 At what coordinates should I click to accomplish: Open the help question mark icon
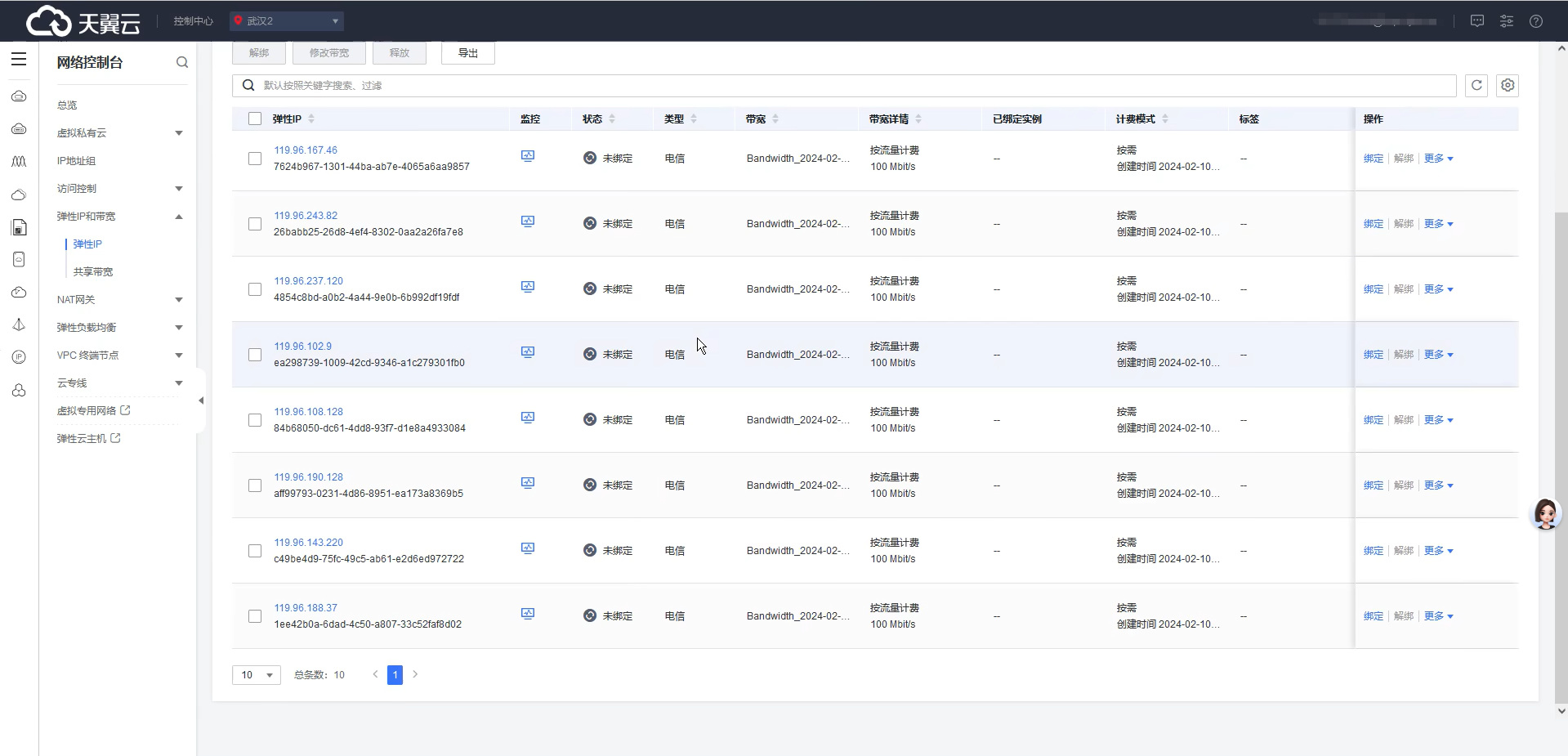(x=1536, y=21)
